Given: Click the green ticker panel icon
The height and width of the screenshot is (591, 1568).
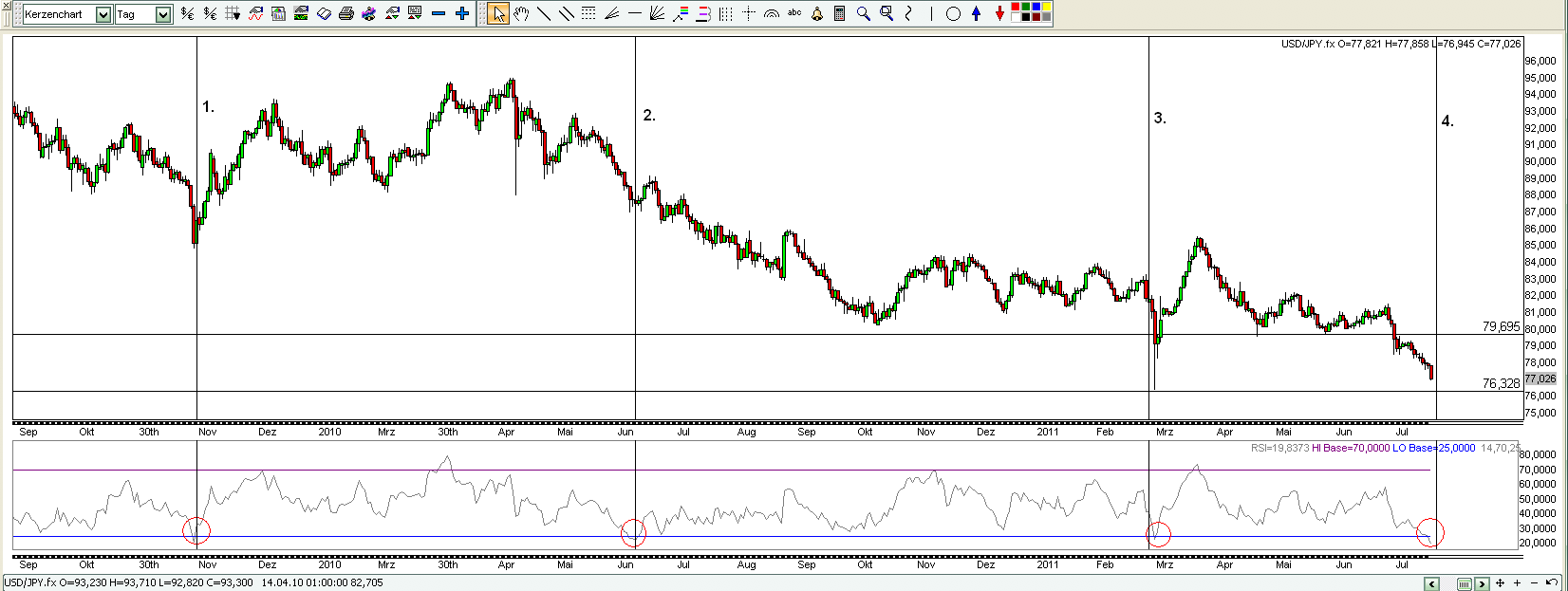Looking at the screenshot, I should pyautogui.click(x=301, y=13).
